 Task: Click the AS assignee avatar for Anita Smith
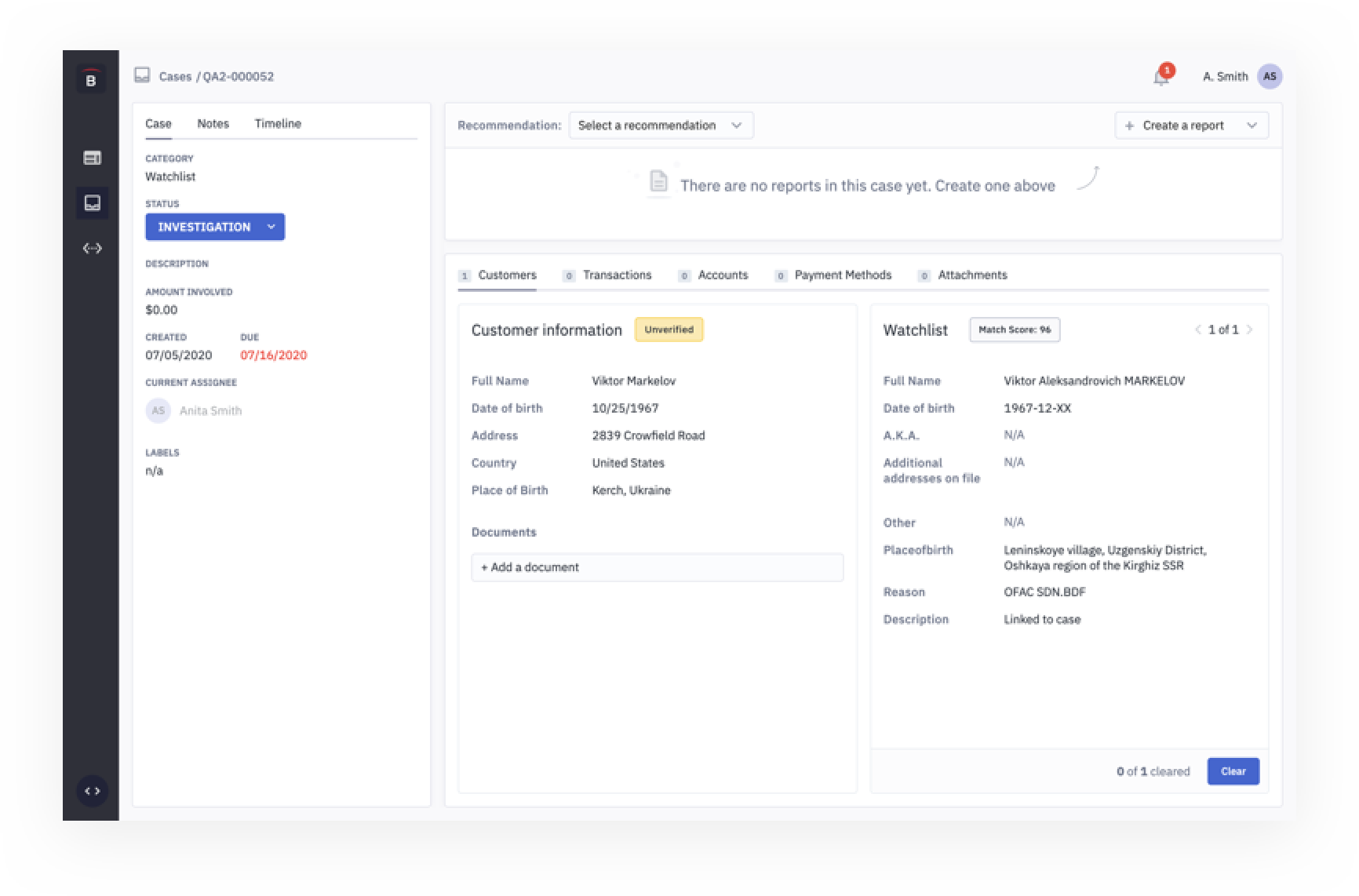158,410
